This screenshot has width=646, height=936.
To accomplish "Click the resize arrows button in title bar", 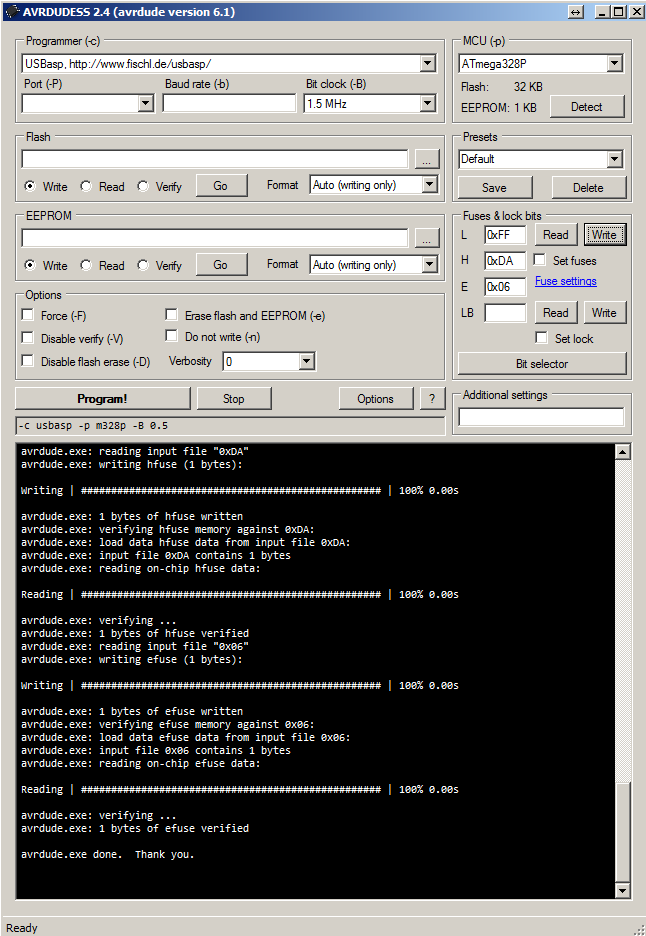I will 576,12.
